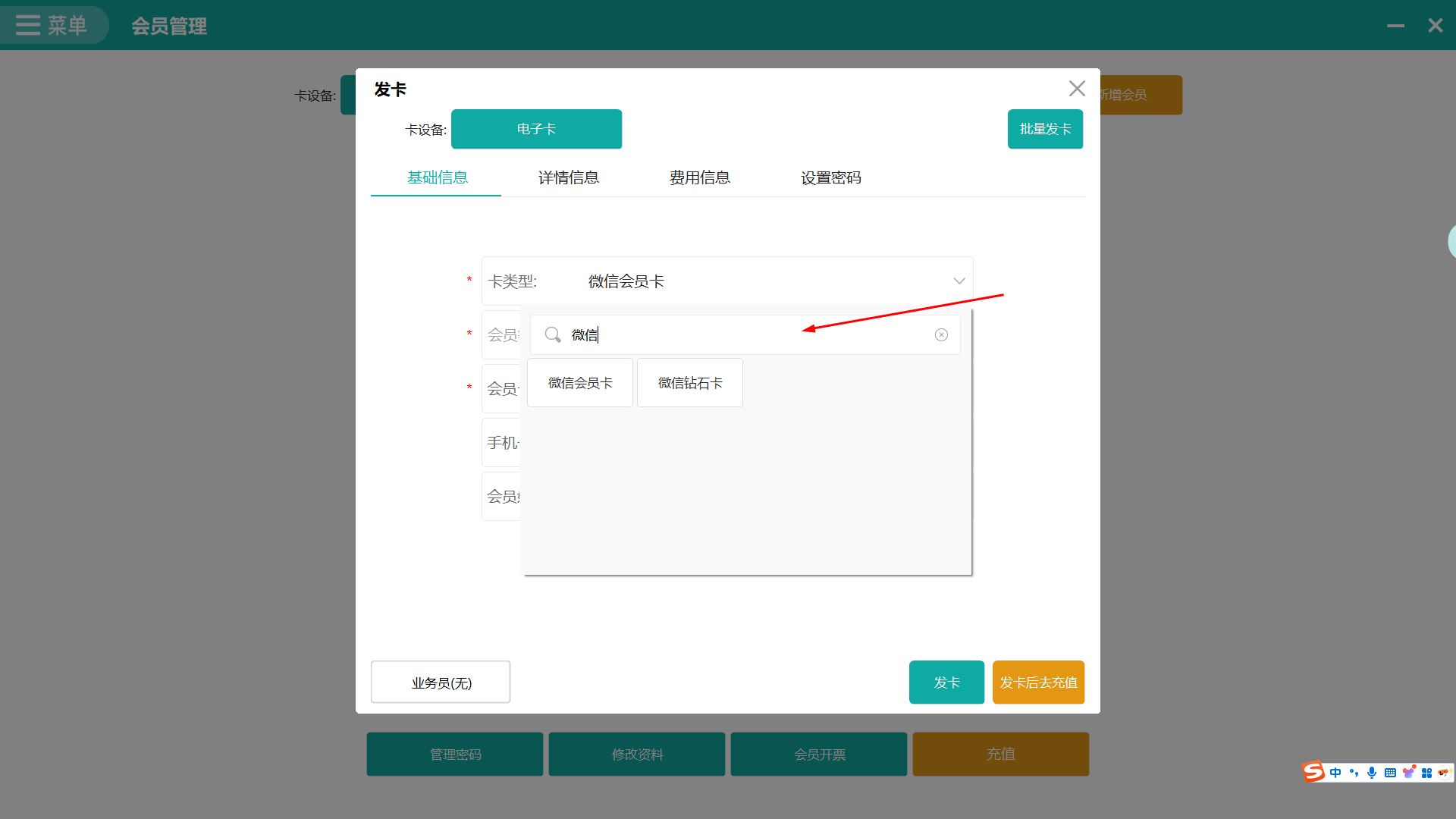Collapse the 卡类型 dropdown chevron
The height and width of the screenshot is (819, 1456).
click(959, 281)
